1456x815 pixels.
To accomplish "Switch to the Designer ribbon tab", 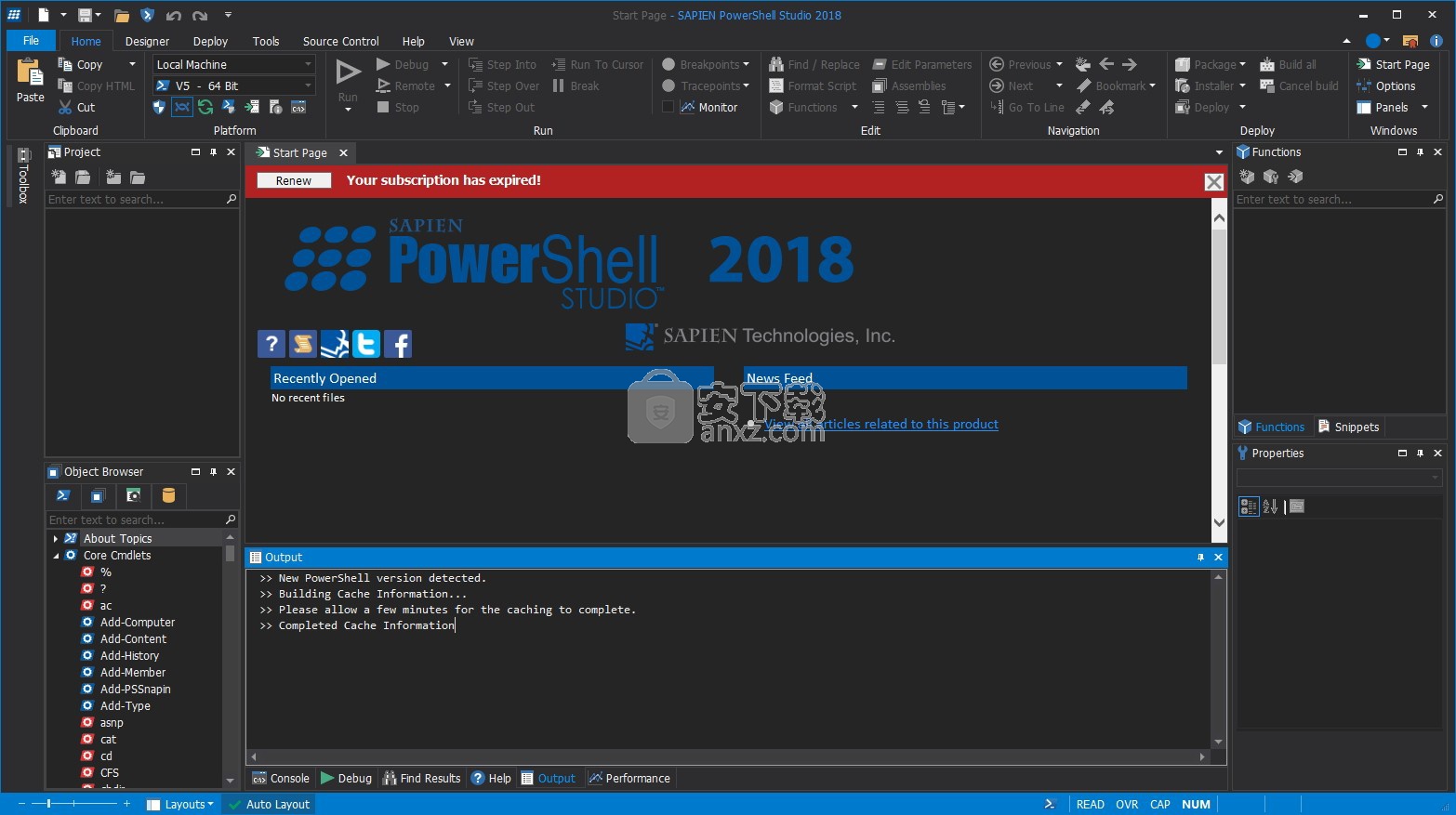I will pyautogui.click(x=147, y=41).
